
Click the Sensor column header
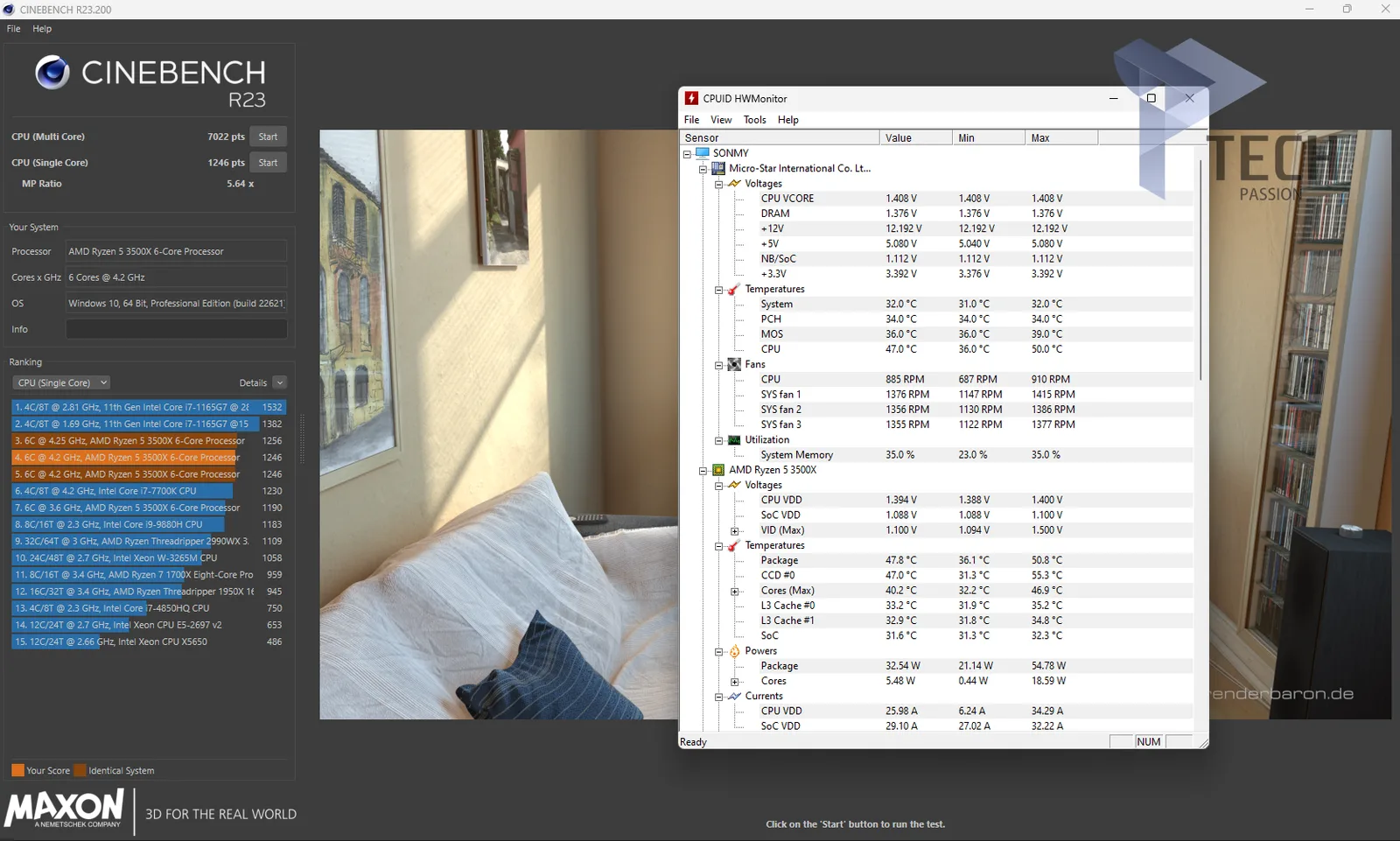tap(780, 137)
